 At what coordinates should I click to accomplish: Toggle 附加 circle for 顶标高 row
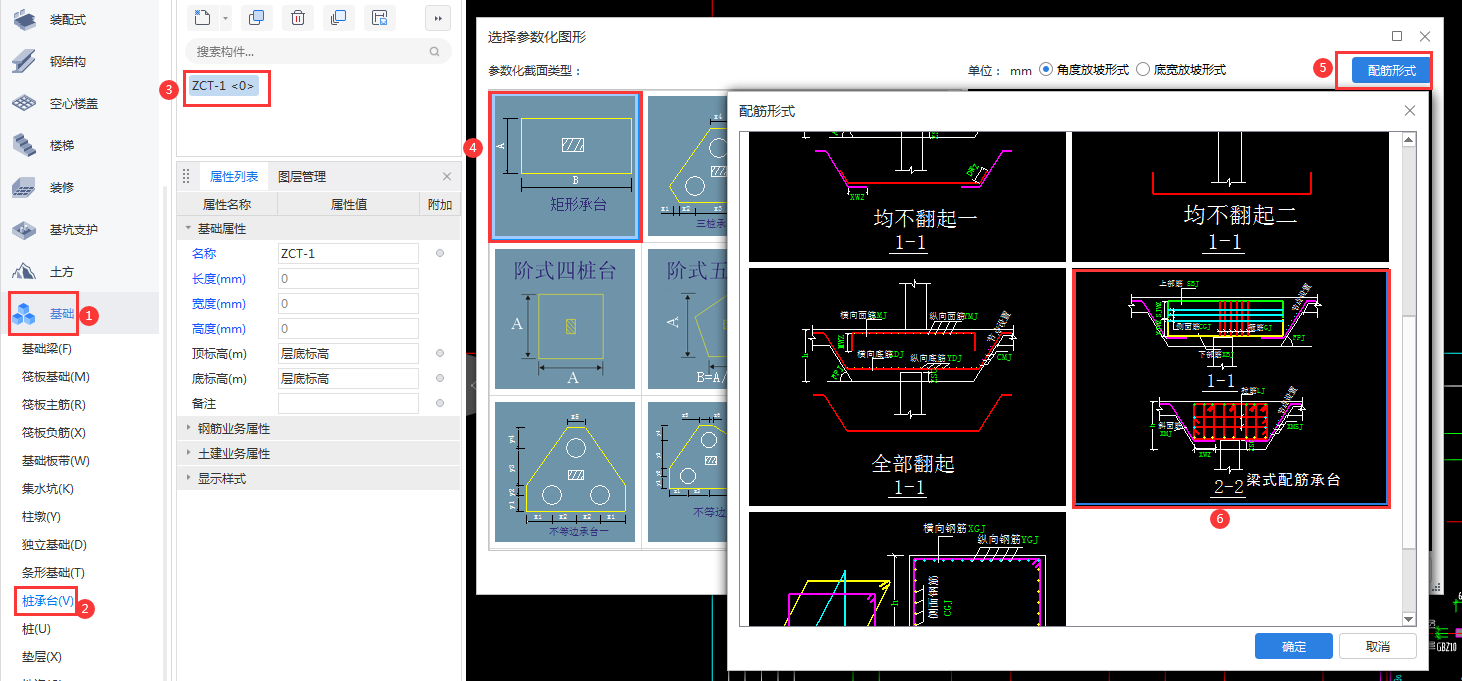(x=440, y=354)
